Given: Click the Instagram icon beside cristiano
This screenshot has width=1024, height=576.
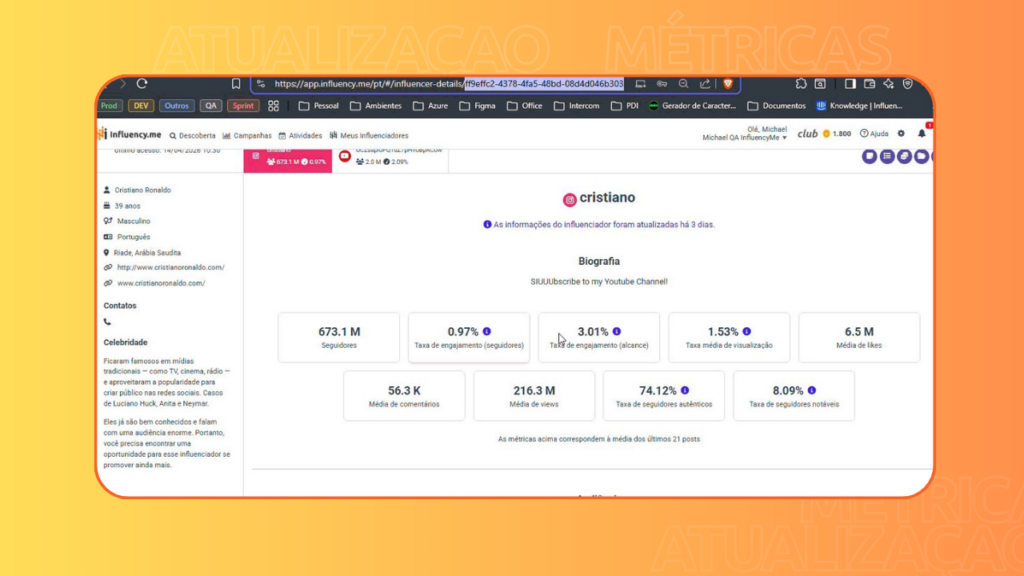Looking at the screenshot, I should click(569, 200).
